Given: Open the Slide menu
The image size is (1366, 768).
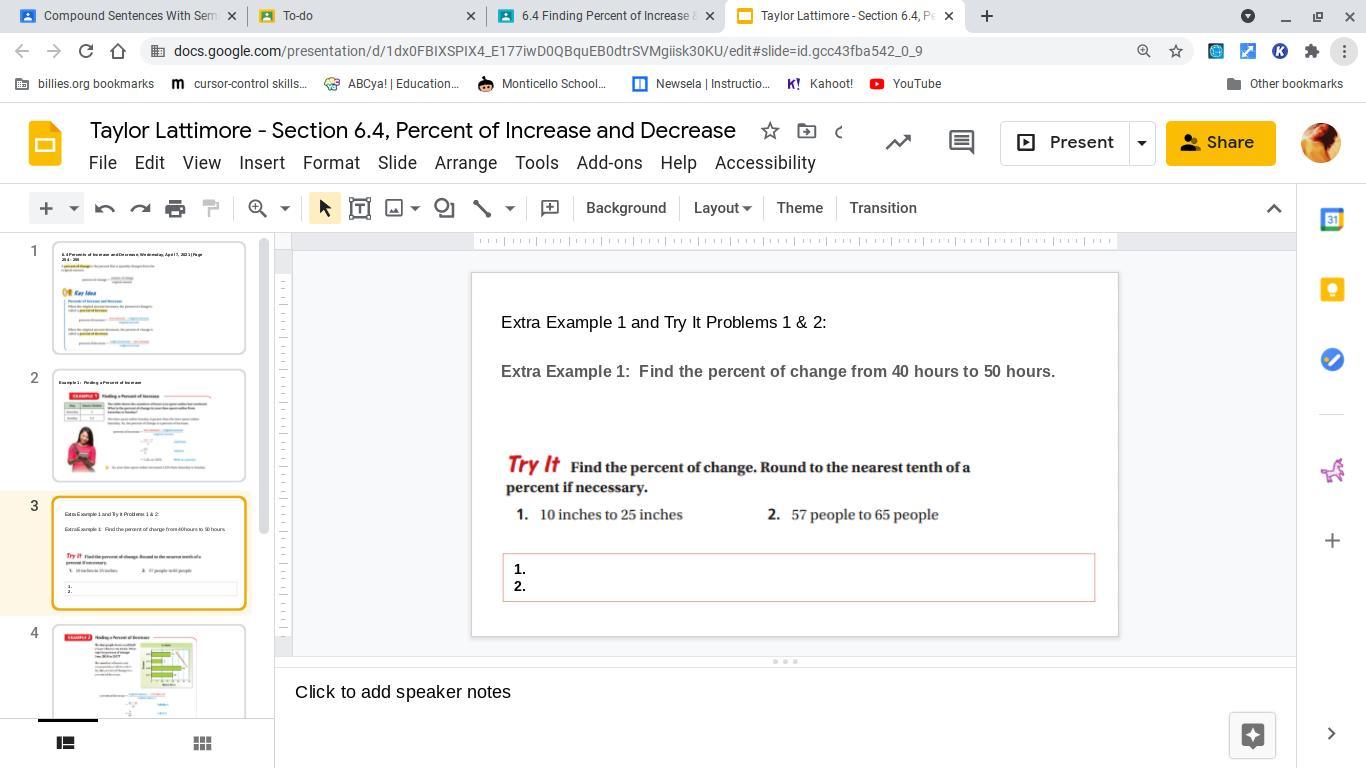Looking at the screenshot, I should (397, 163).
